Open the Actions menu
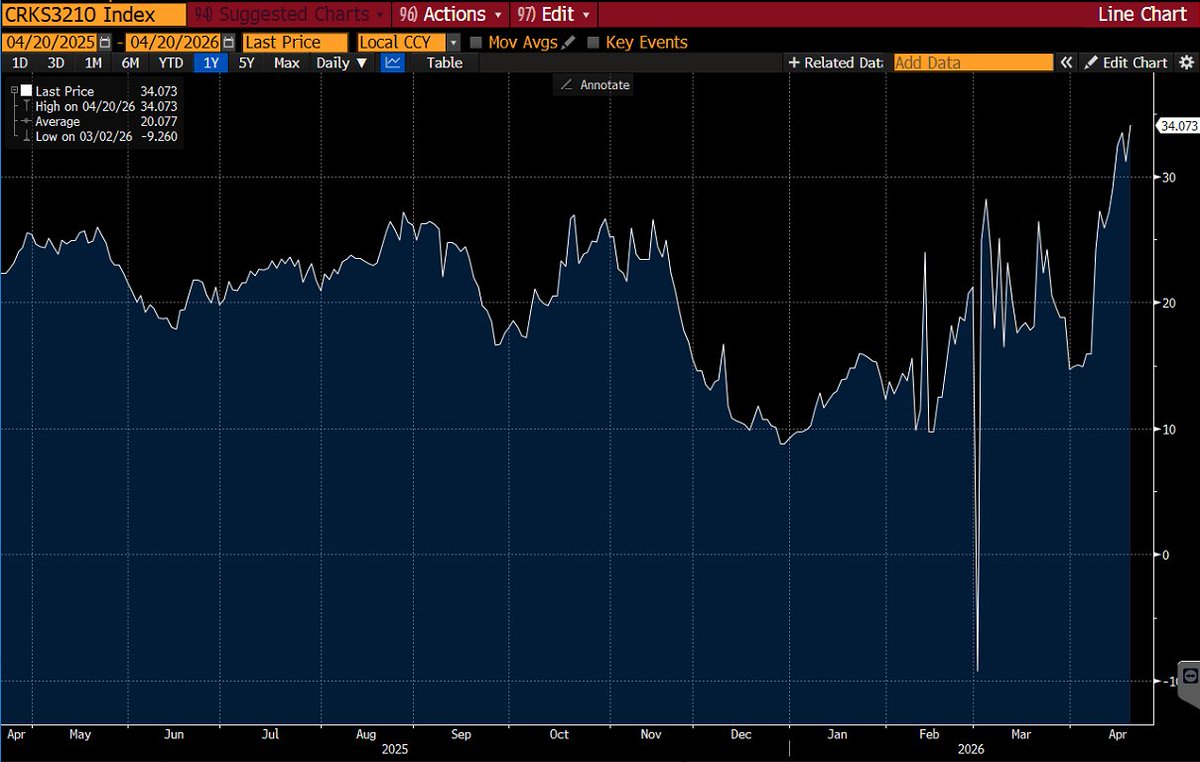Screen dimensions: 1200x762 coord(449,15)
